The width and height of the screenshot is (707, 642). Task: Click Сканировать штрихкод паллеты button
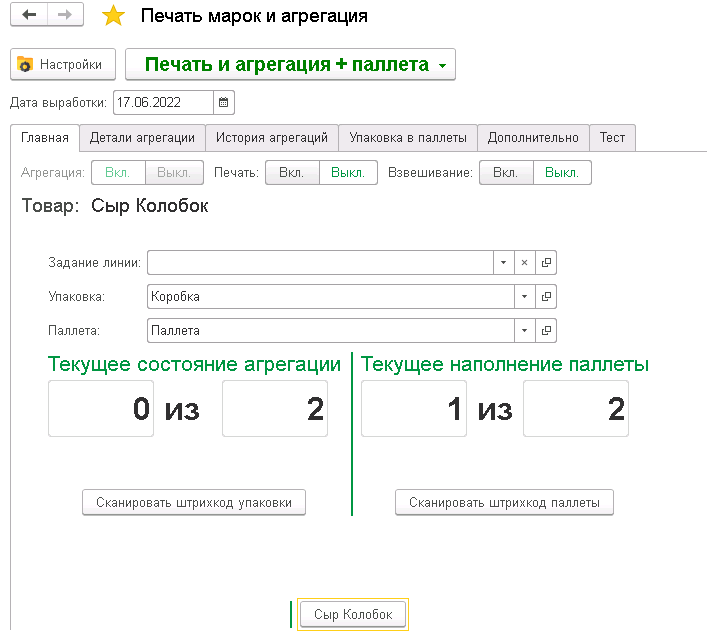(x=504, y=503)
